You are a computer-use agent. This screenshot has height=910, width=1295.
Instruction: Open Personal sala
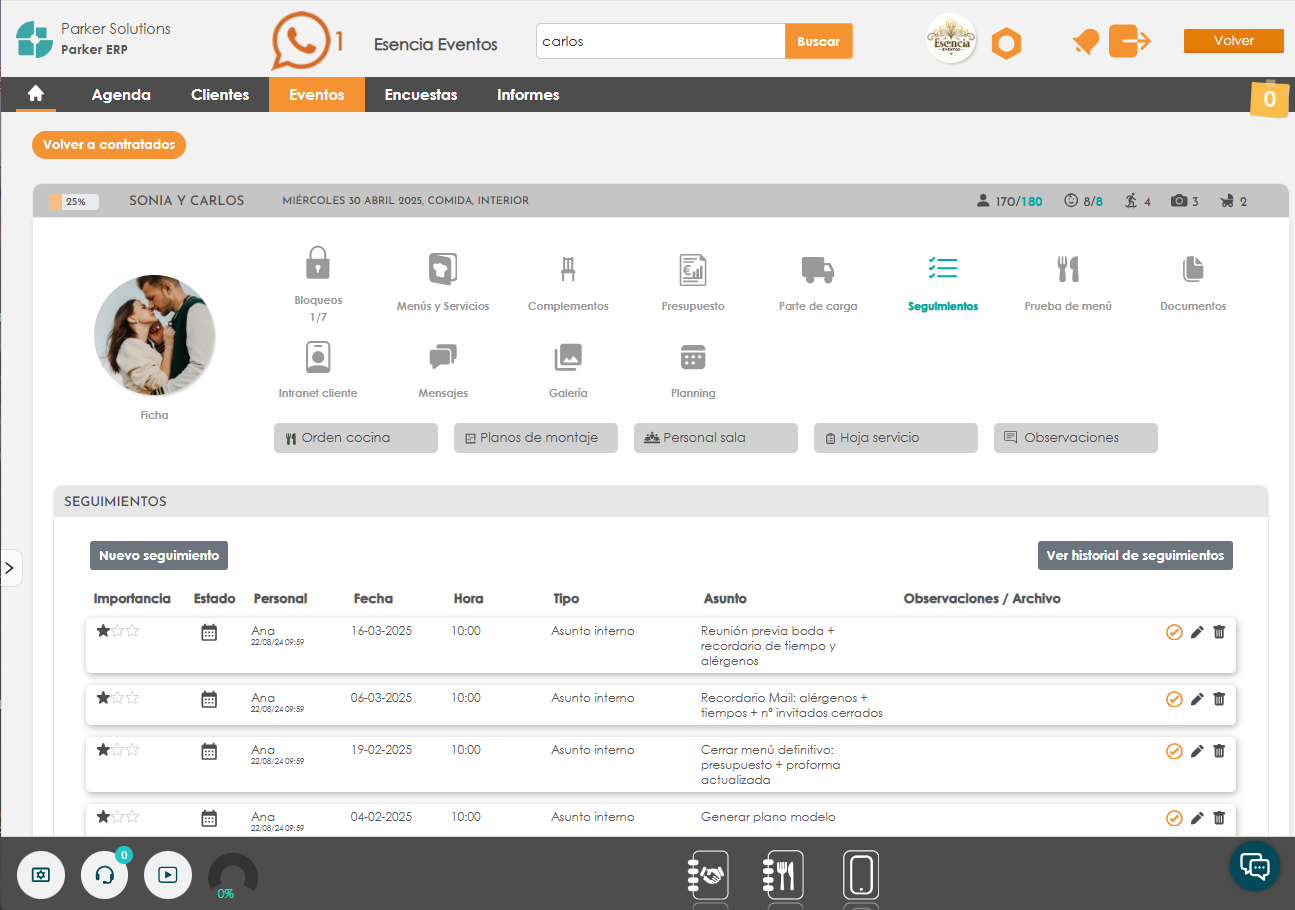[716, 438]
